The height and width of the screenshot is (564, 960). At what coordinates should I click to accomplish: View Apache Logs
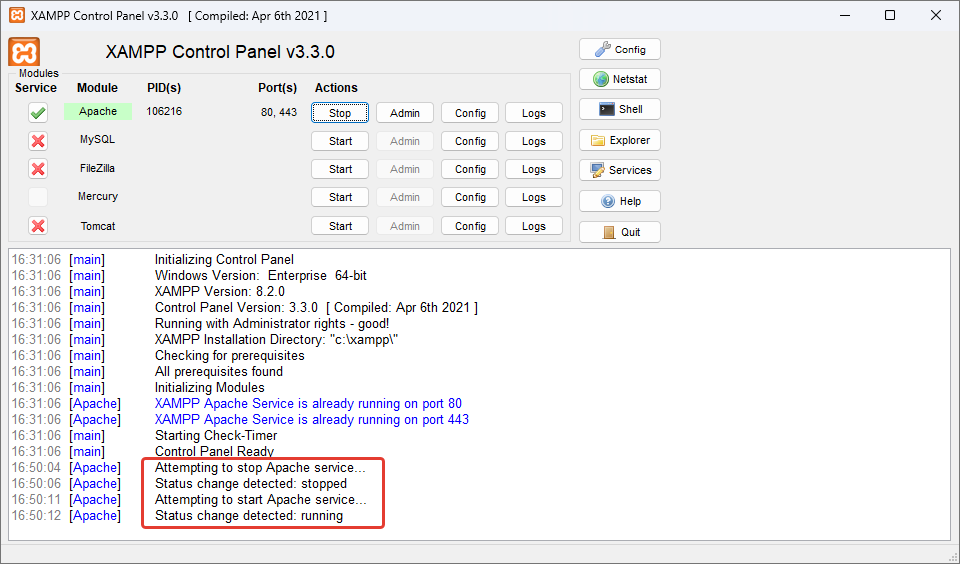pos(533,113)
